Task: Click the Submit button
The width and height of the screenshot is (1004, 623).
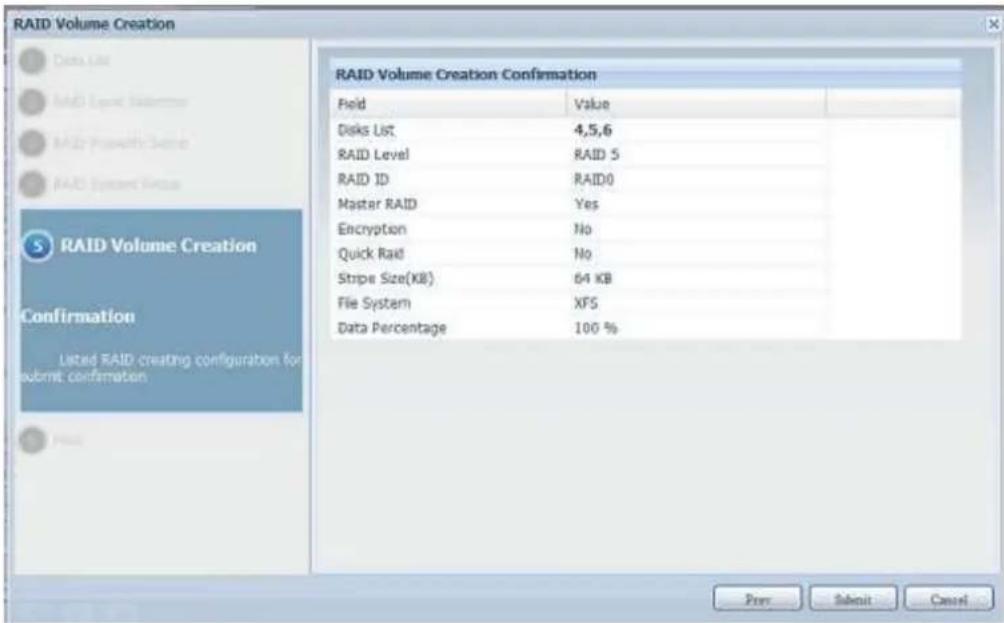Action: [x=853, y=599]
